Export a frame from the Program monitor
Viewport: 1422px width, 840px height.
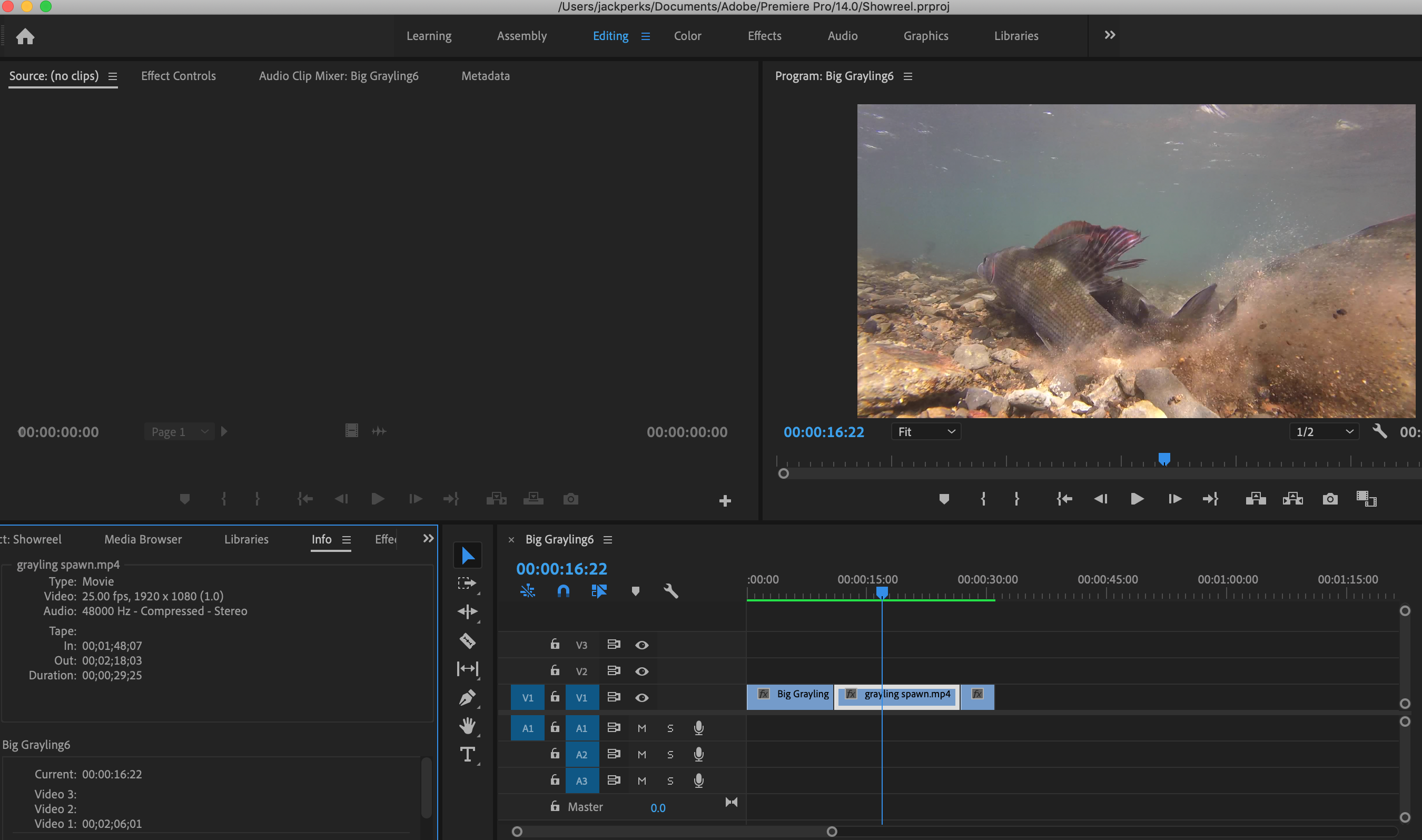tap(1330, 499)
